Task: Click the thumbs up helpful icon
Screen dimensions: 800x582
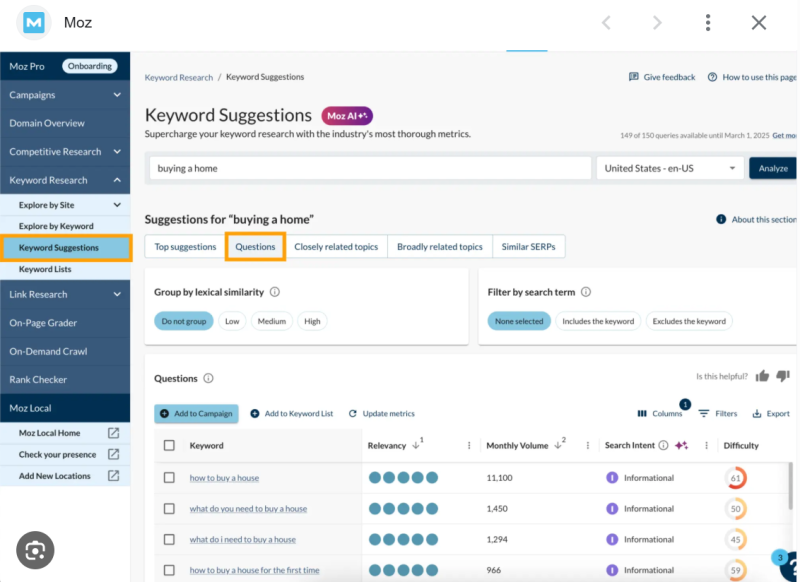Action: click(762, 376)
